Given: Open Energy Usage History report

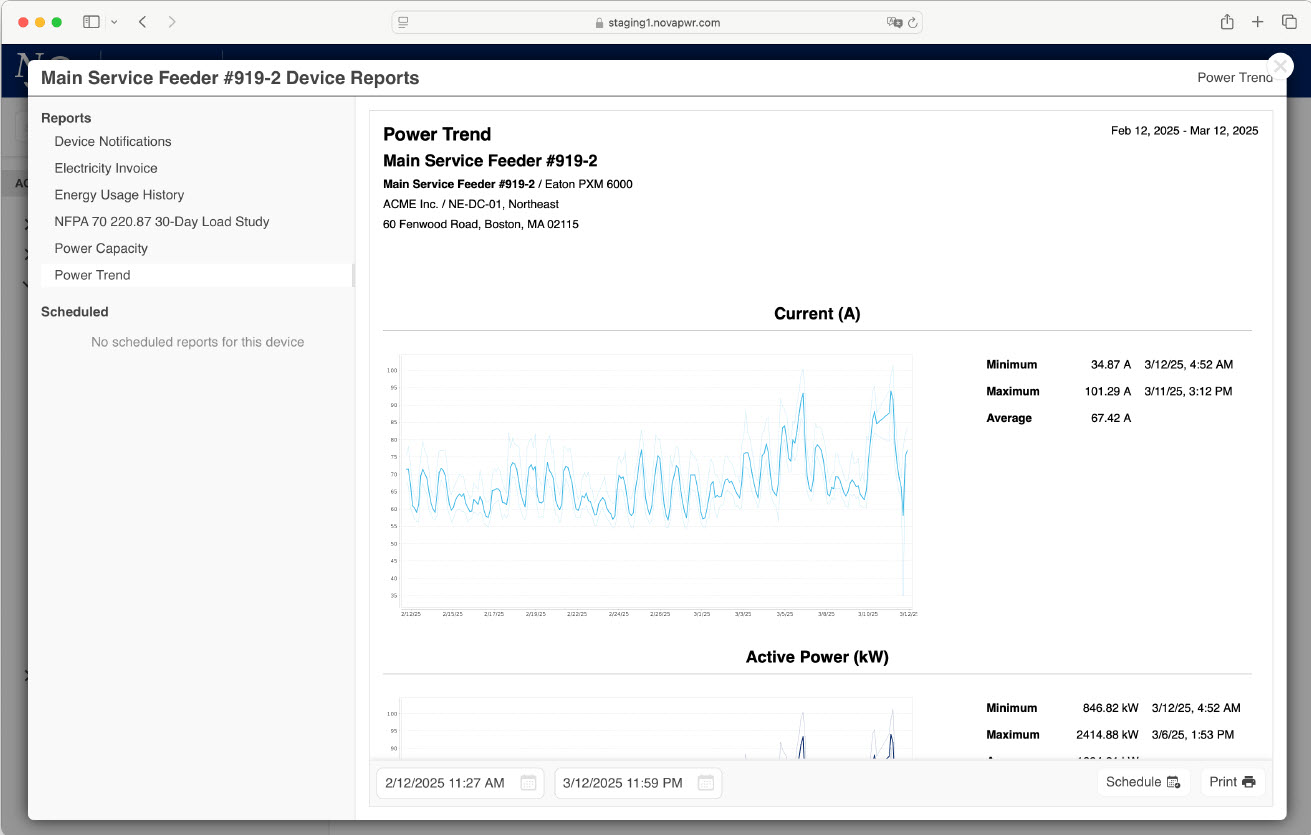Looking at the screenshot, I should click(x=119, y=195).
